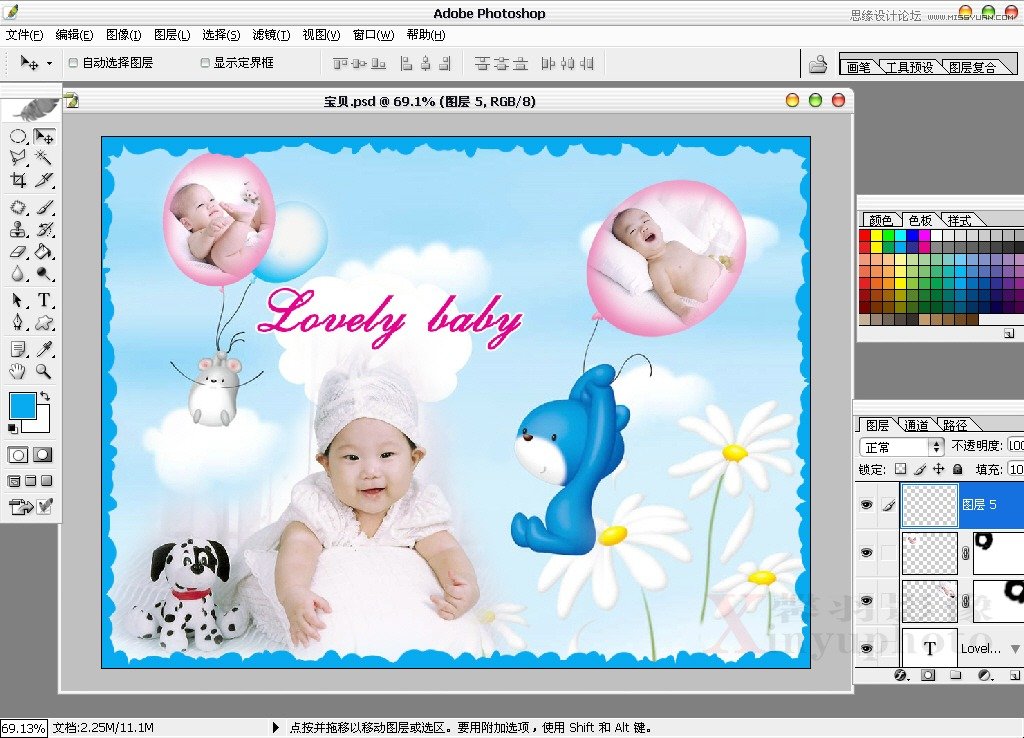Open the new adjustment layer menu
1024x738 pixels.
click(984, 675)
